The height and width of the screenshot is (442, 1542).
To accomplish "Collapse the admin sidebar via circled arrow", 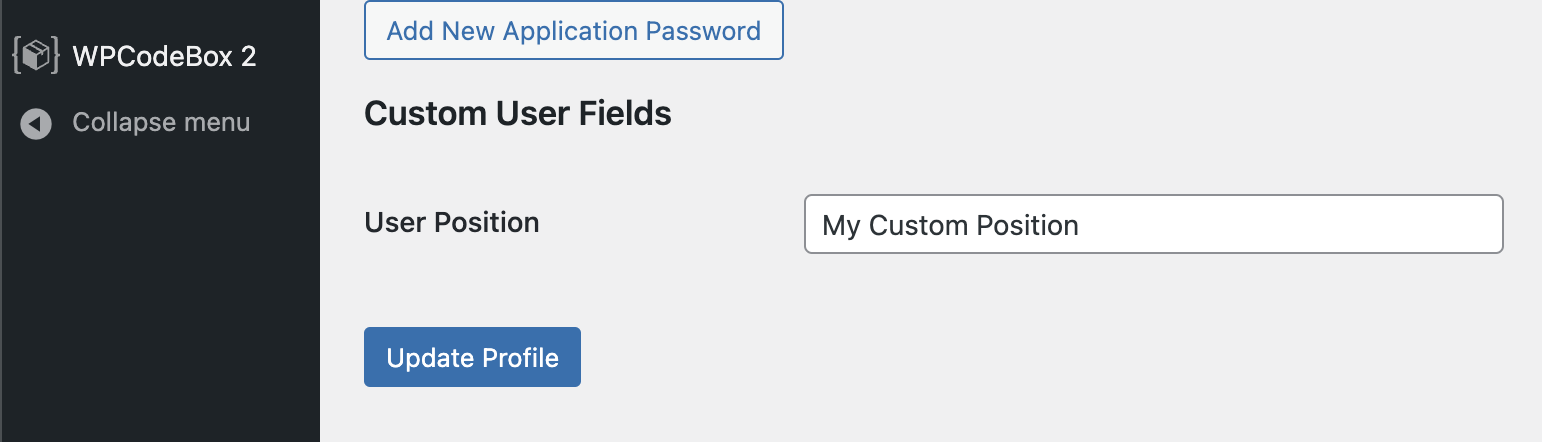I will (36, 124).
